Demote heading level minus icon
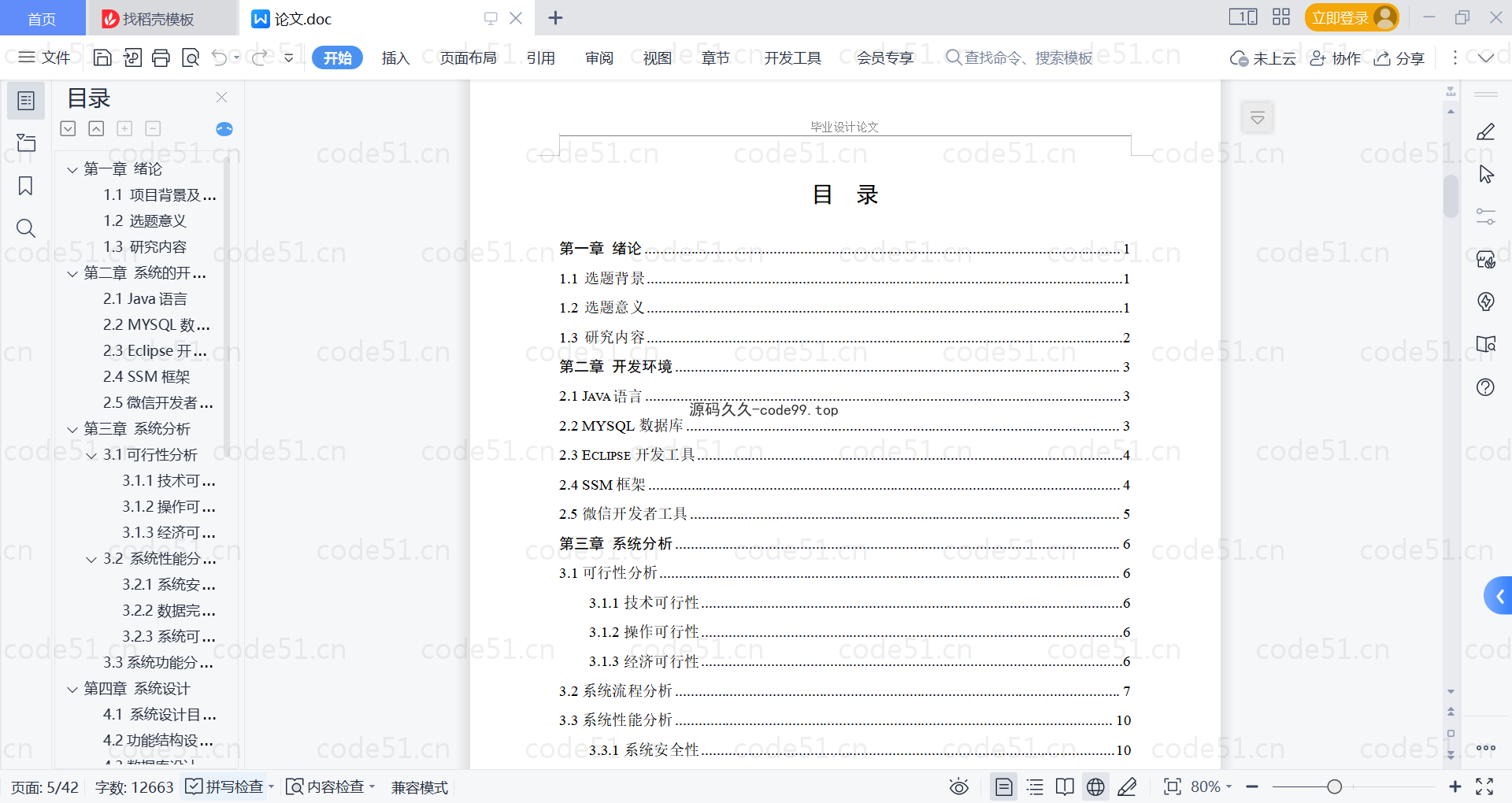1512x803 pixels. point(153,128)
